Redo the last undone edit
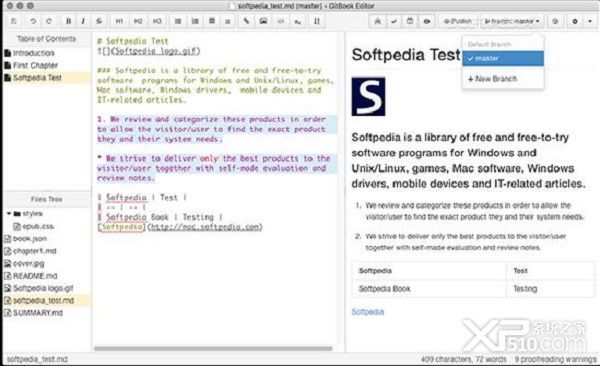The height and width of the screenshot is (366, 600). [49, 21]
